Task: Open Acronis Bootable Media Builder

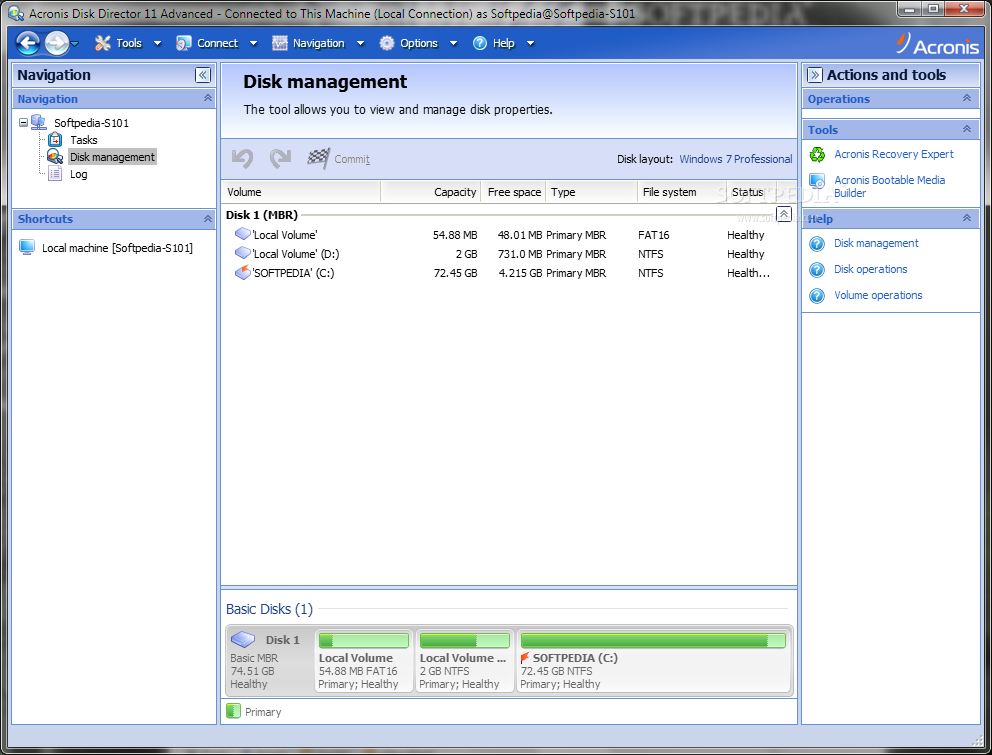Action: click(x=889, y=187)
